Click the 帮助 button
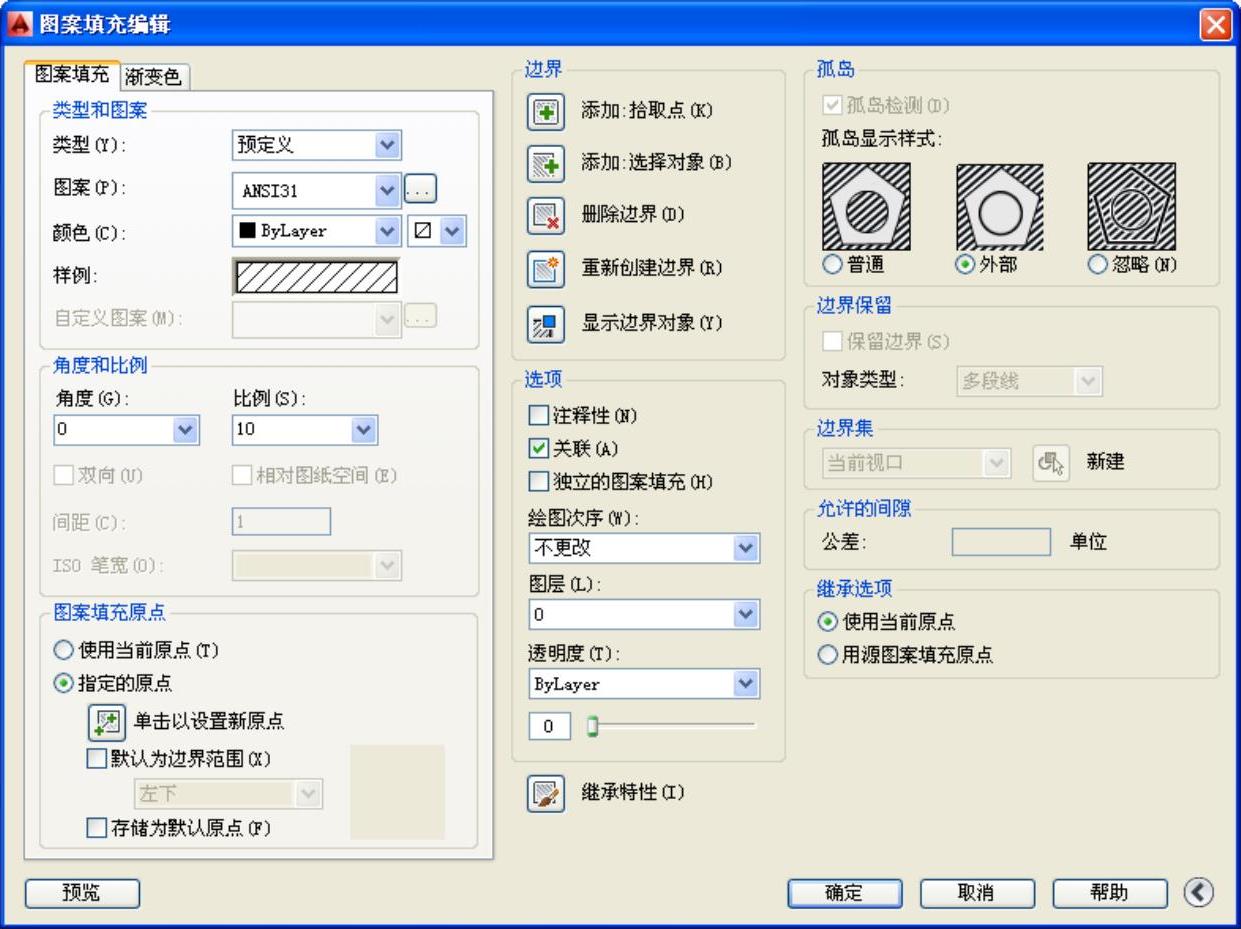1241x929 pixels. (x=1110, y=893)
